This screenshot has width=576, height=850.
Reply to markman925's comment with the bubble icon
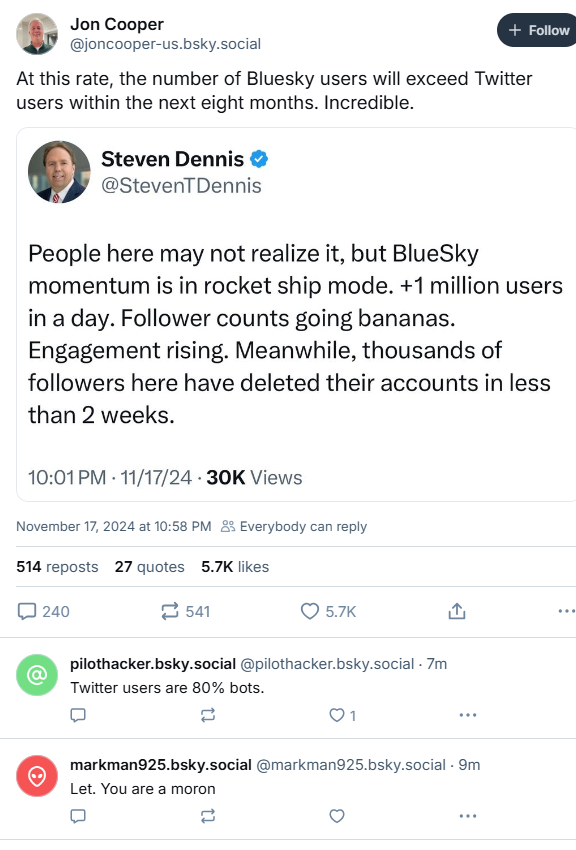[78, 816]
